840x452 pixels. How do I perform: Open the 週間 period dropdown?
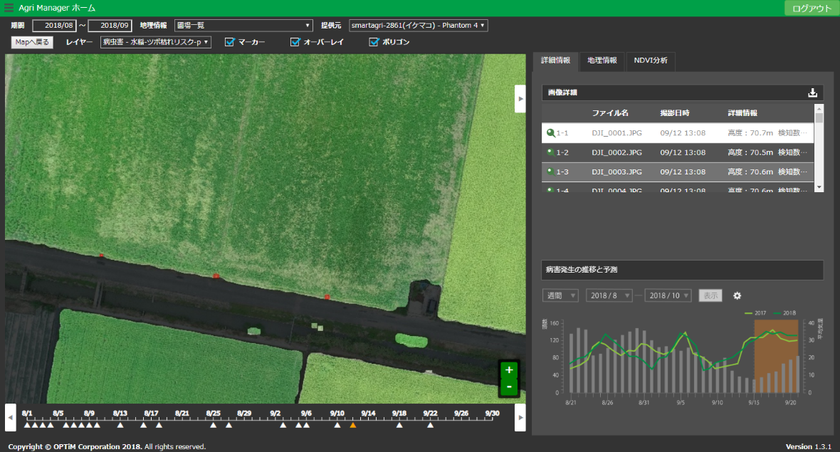tap(560, 296)
